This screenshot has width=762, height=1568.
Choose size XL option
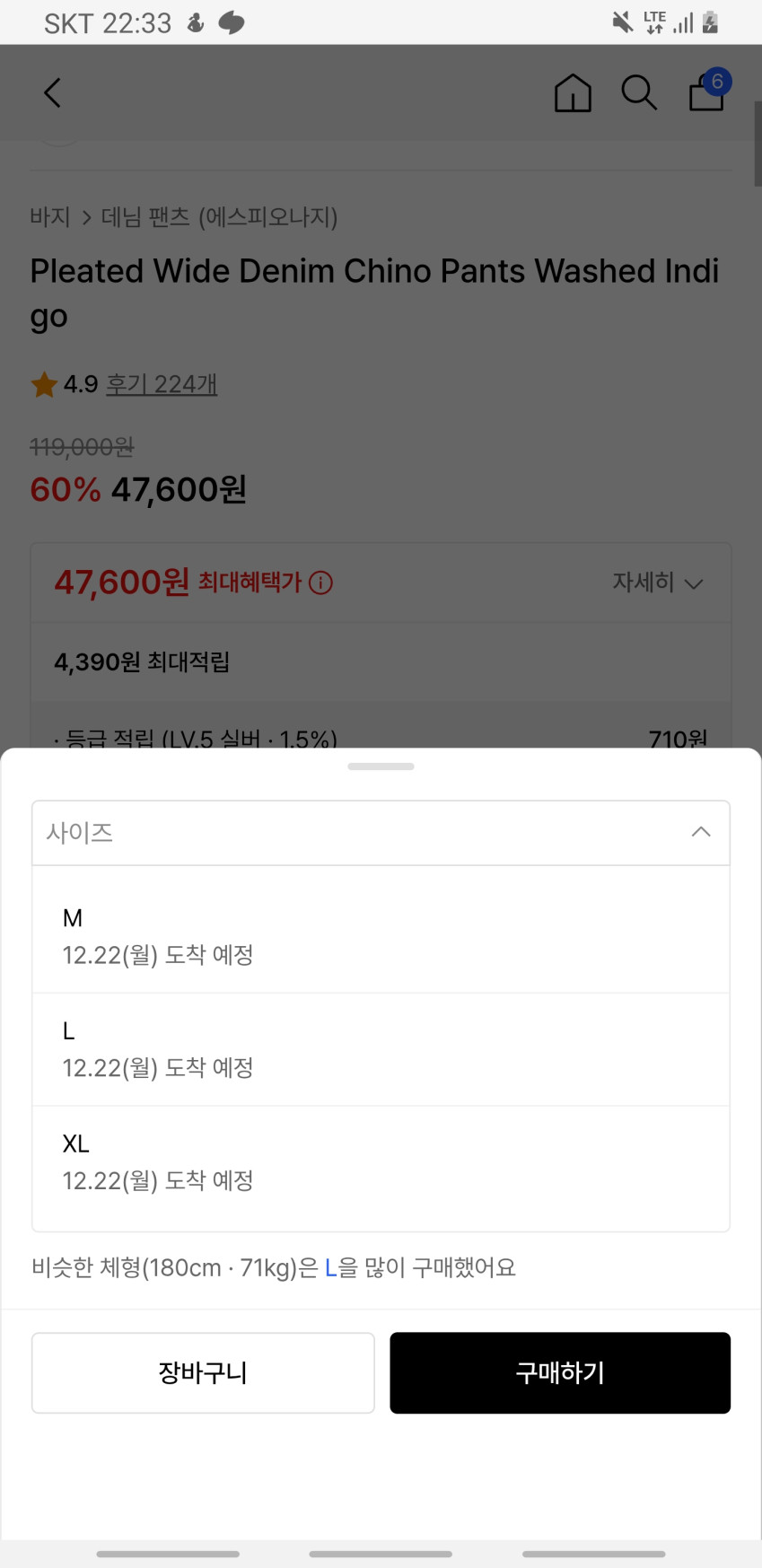[381, 1161]
